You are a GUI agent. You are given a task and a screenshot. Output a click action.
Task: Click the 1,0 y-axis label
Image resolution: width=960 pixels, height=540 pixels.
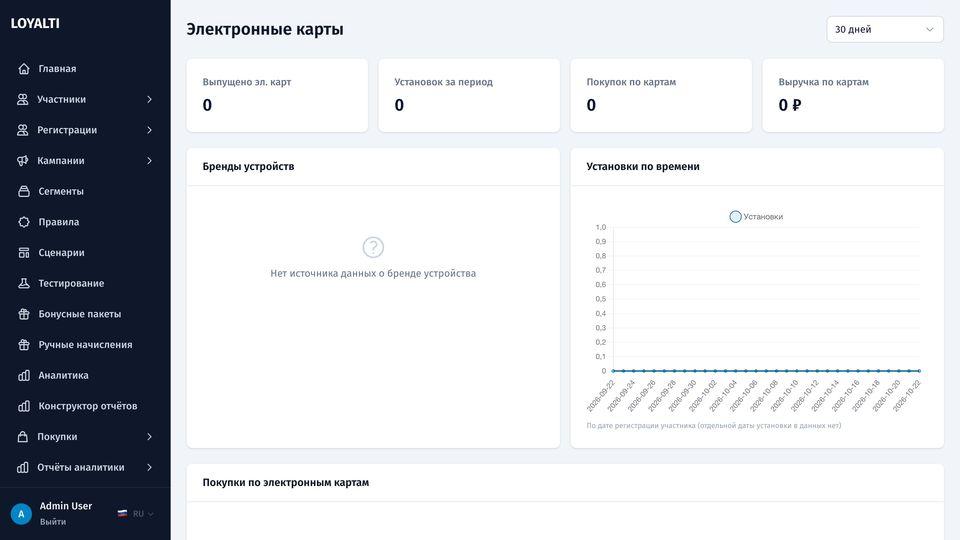click(x=601, y=227)
